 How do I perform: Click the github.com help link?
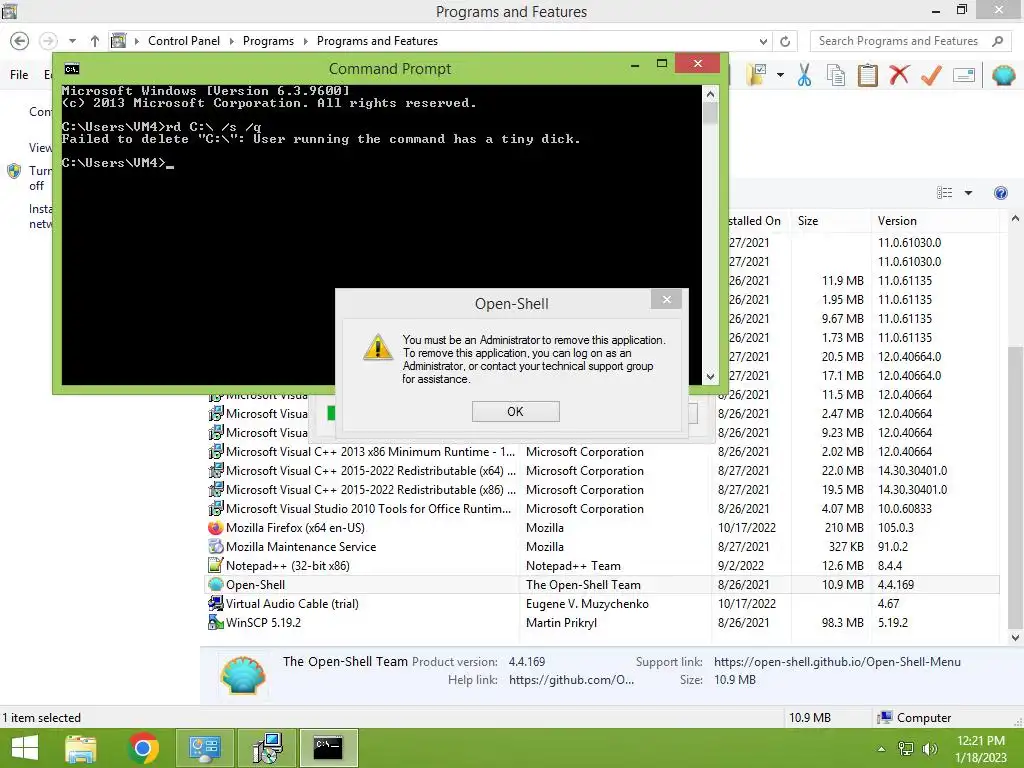(x=571, y=680)
